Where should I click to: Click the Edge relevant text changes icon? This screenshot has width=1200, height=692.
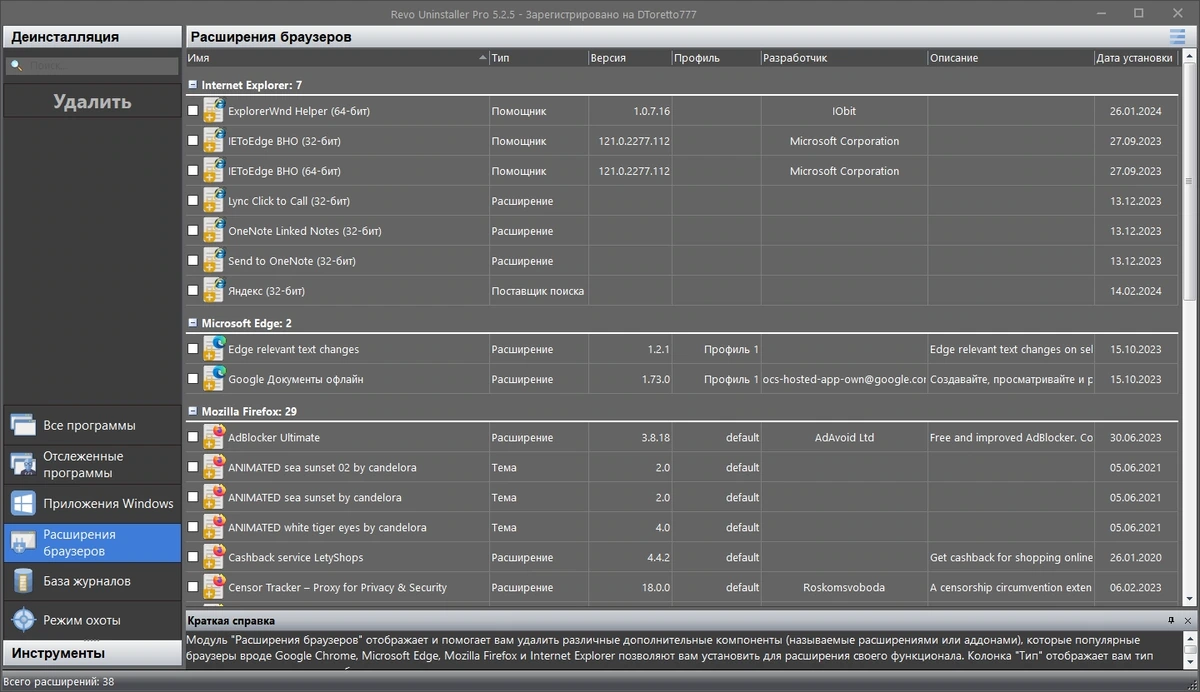[x=214, y=349]
